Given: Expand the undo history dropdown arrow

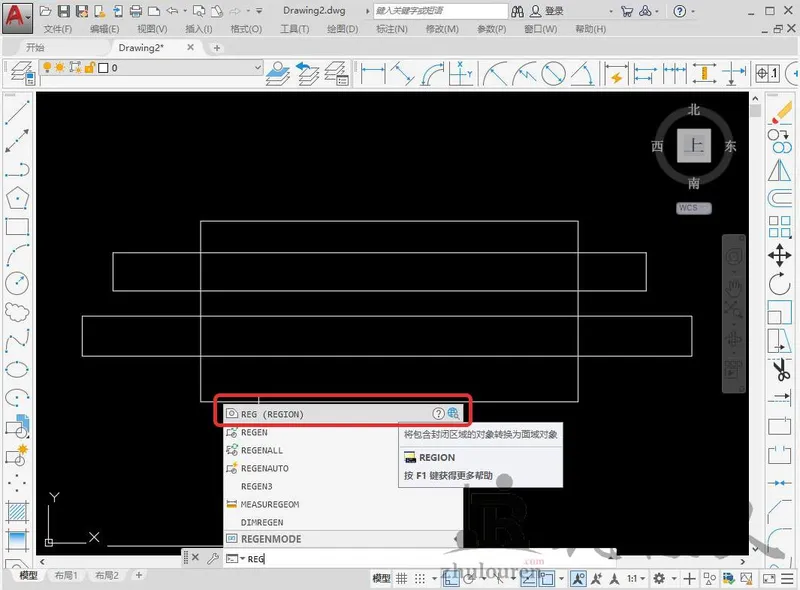Looking at the screenshot, I should (x=185, y=11).
